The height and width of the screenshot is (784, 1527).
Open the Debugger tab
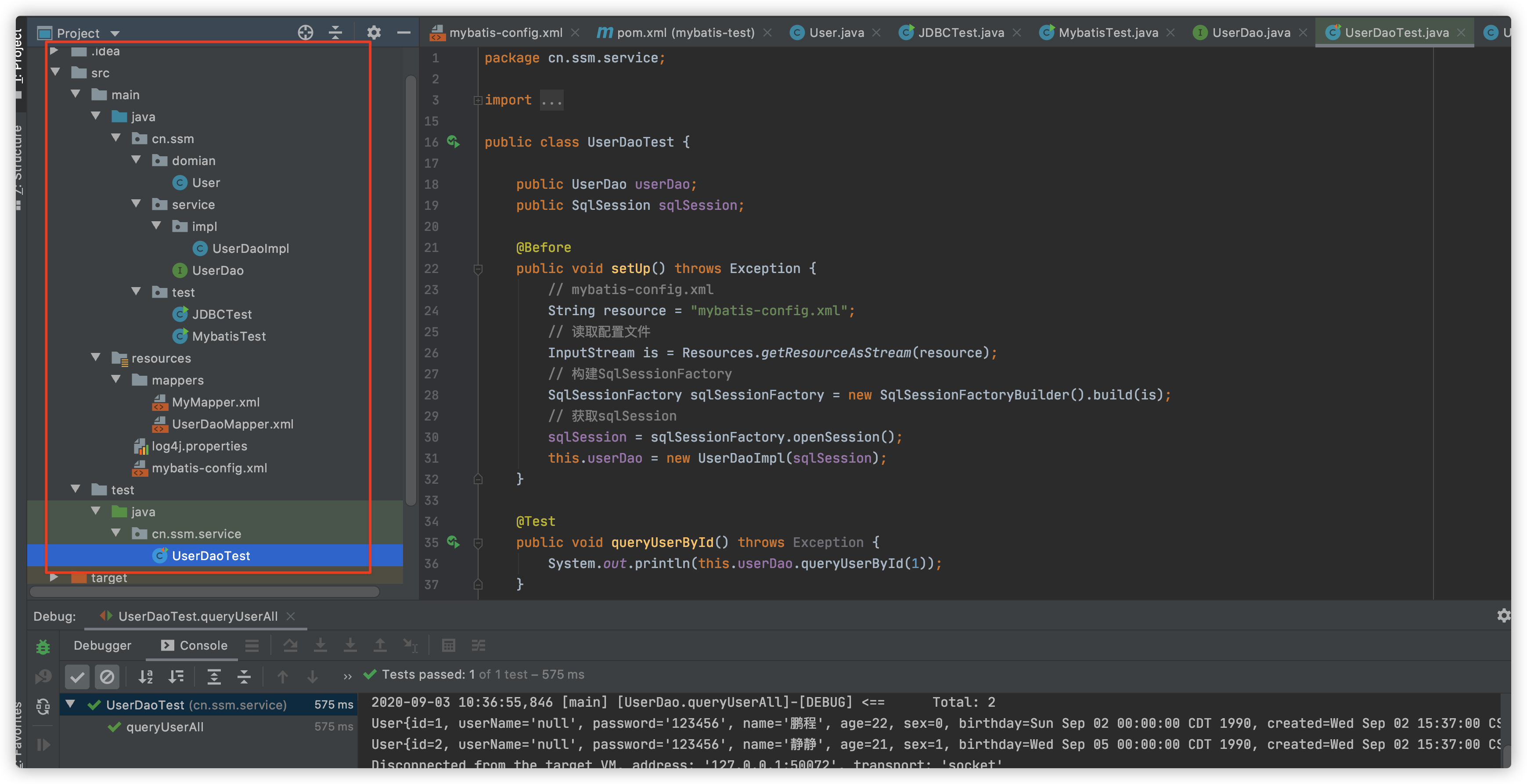tap(103, 645)
